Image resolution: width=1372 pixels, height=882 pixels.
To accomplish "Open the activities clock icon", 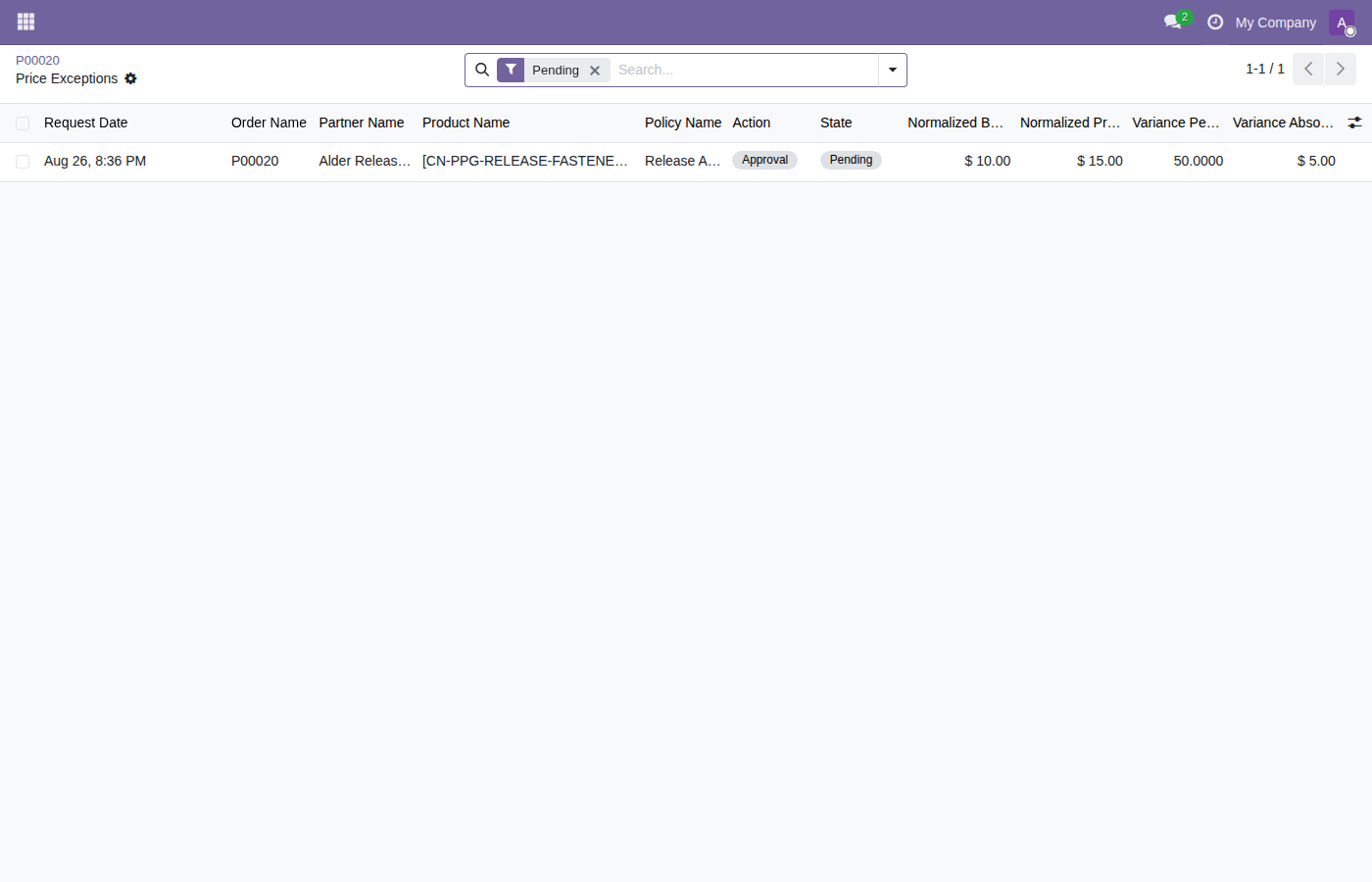I will (x=1215, y=22).
